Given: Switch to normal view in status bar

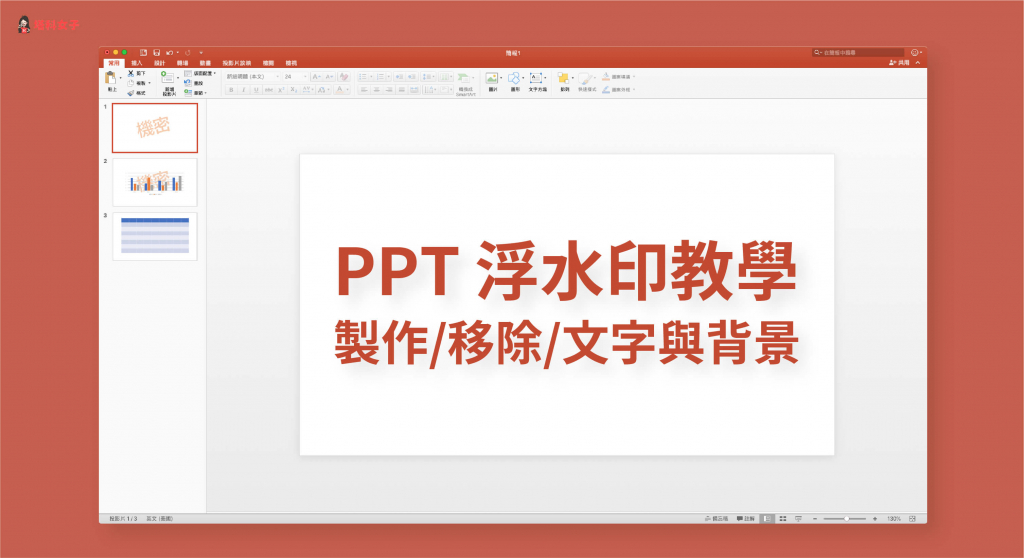Looking at the screenshot, I should tap(766, 519).
